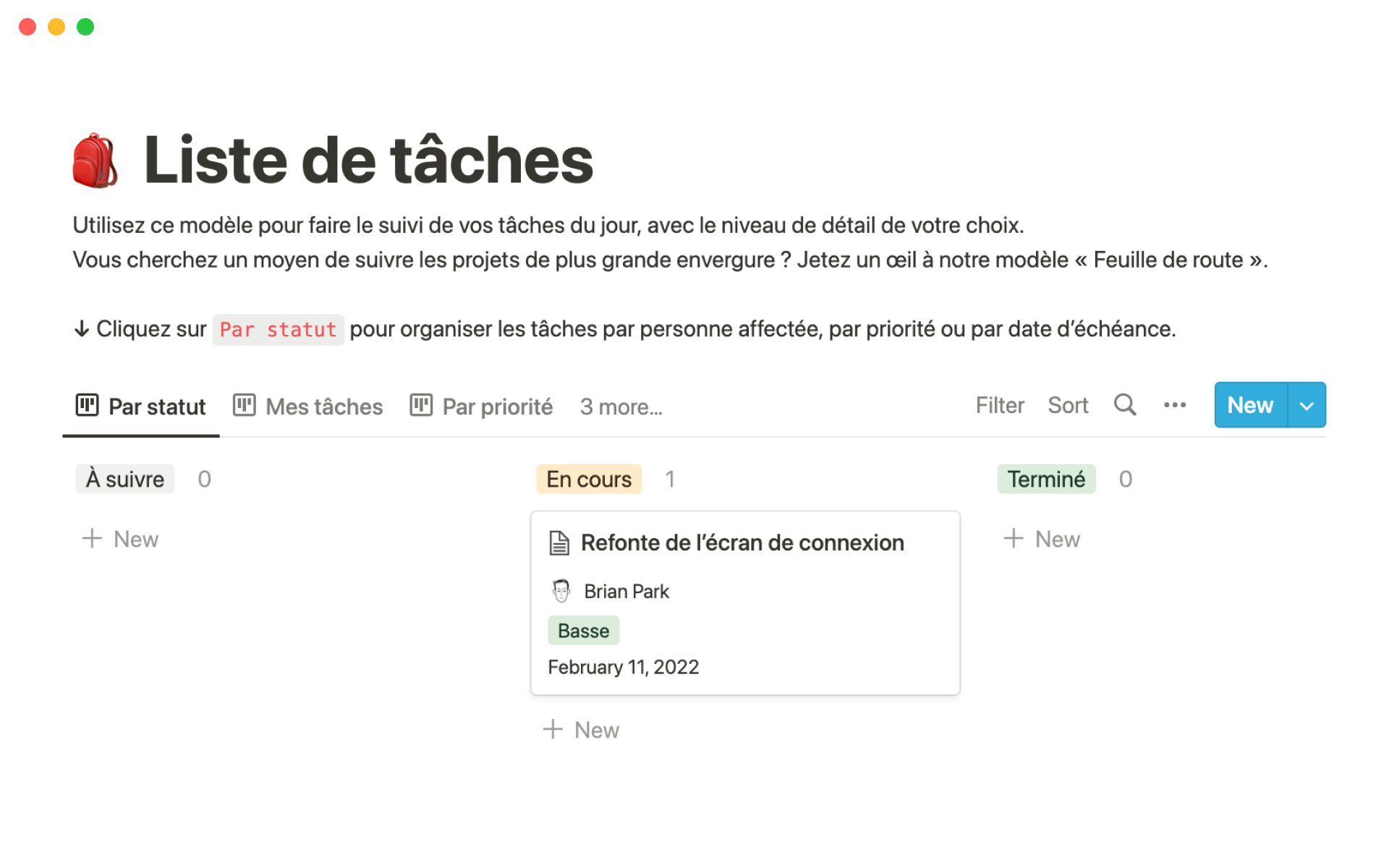The image size is (1389, 868).
Task: Open the three-dot view options menu
Action: (x=1174, y=405)
